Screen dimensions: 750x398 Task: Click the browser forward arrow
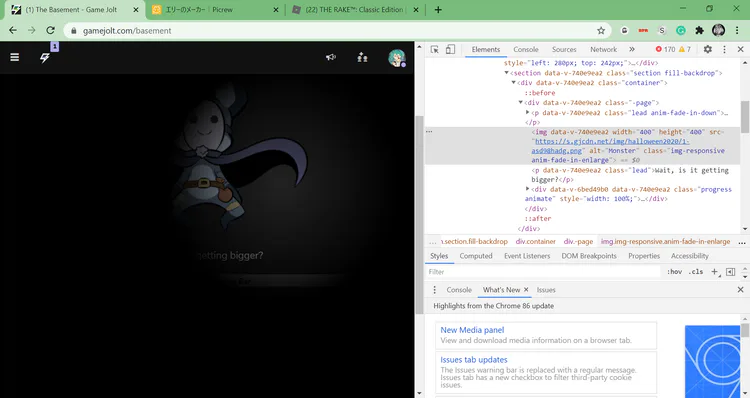pos(32,30)
